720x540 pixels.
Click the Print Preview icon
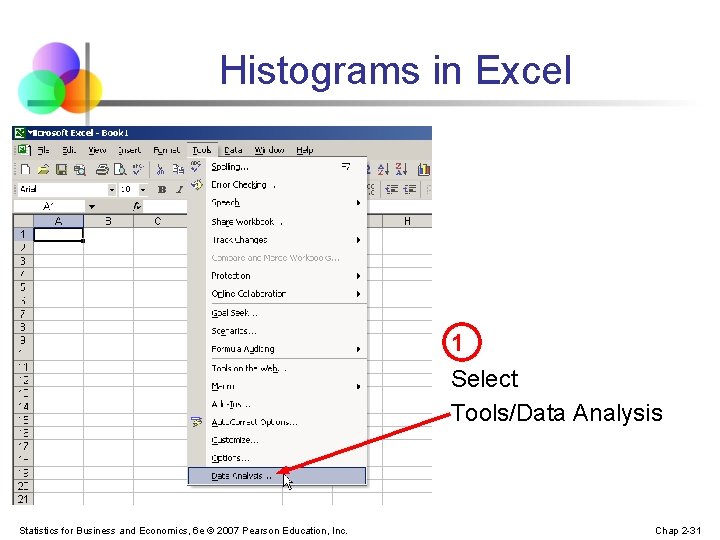[x=120, y=169]
